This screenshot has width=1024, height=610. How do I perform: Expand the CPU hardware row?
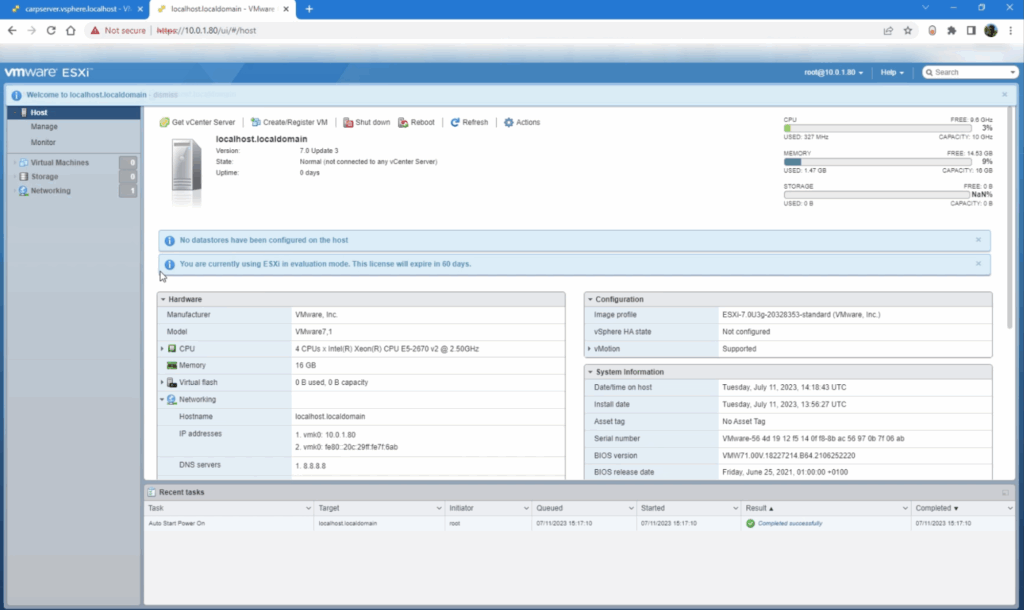162,349
